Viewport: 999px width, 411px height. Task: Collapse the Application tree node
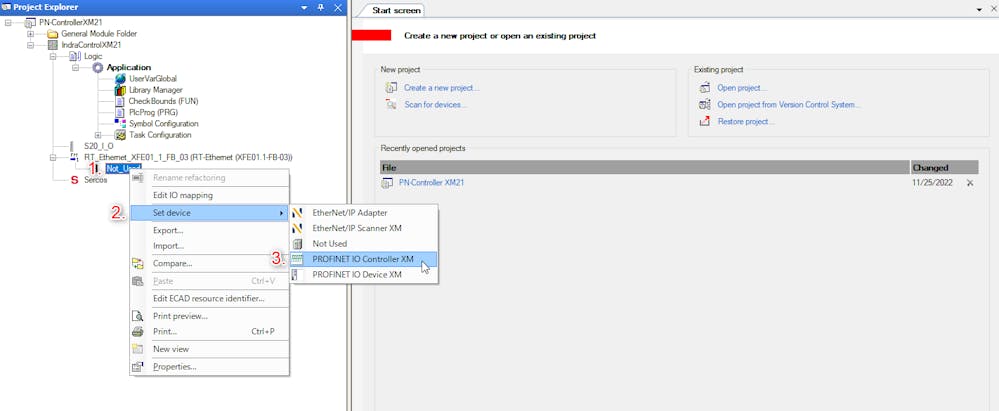pos(75,68)
